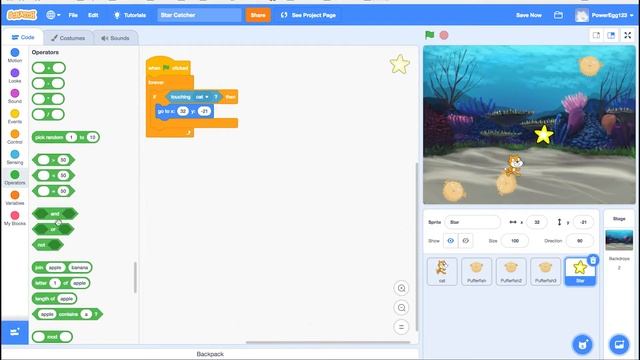Hide the sprite with the crossed eye icon
Image resolution: width=640 pixels, height=360 pixels.
click(x=465, y=241)
